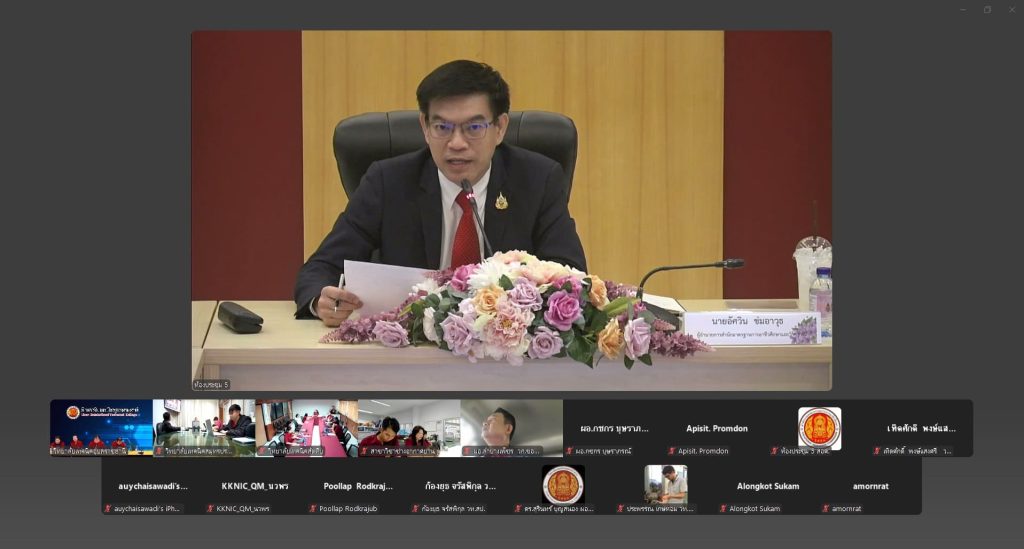The image size is (1024, 549).
Task: Click muted mic icon for Alongkot Sukam
Action: [723, 509]
